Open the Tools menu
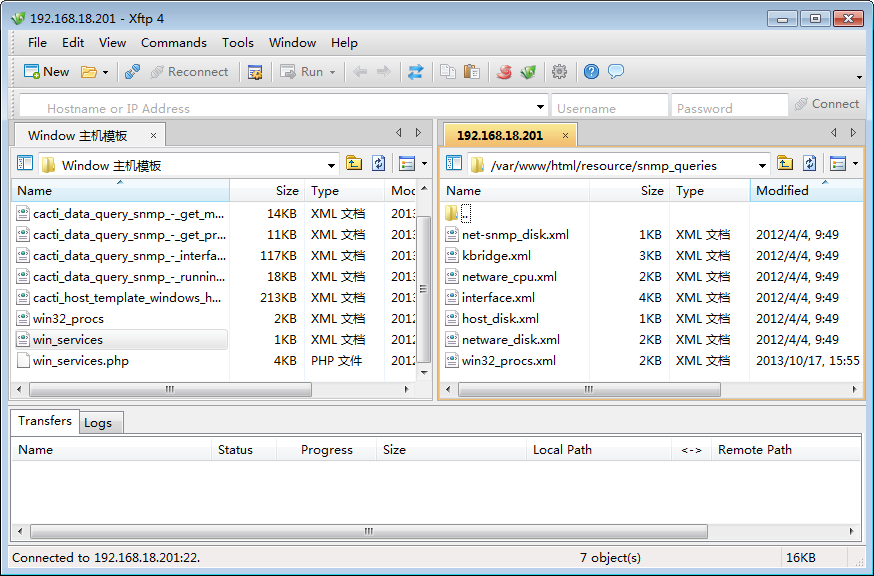The image size is (874, 576). 238,43
